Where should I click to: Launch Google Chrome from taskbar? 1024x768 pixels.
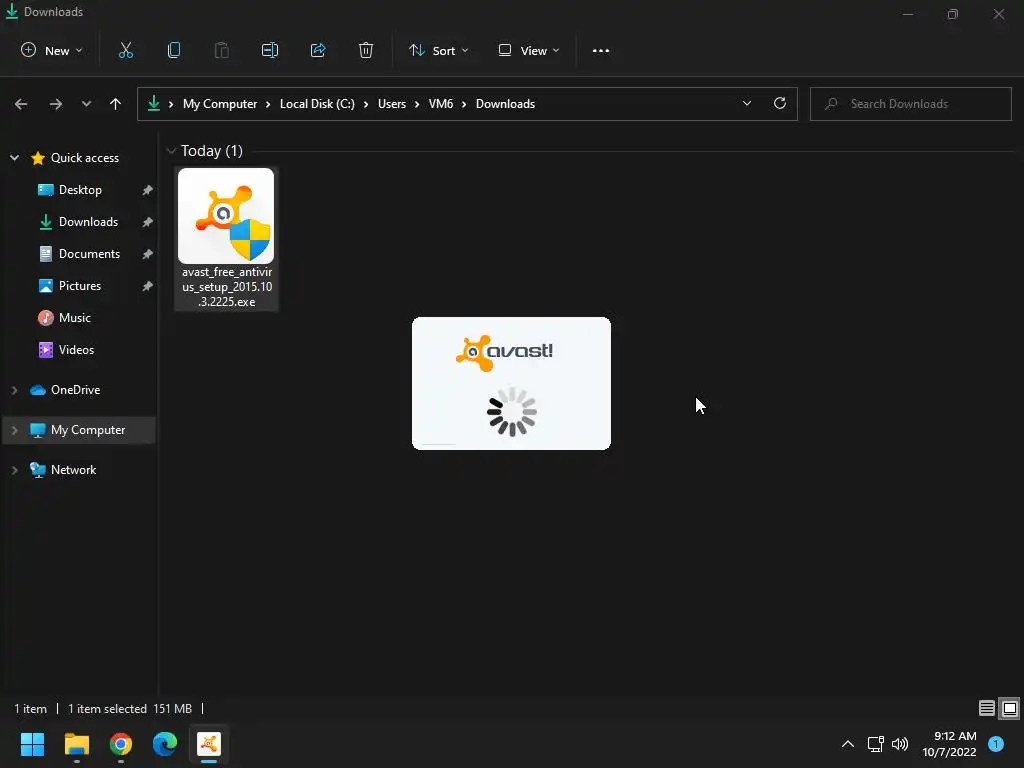(x=121, y=744)
